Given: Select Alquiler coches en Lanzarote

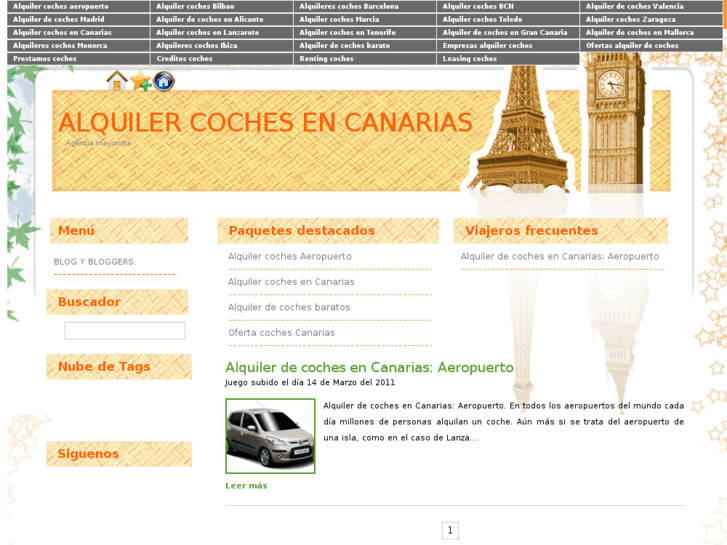Looking at the screenshot, I should (208, 32).
